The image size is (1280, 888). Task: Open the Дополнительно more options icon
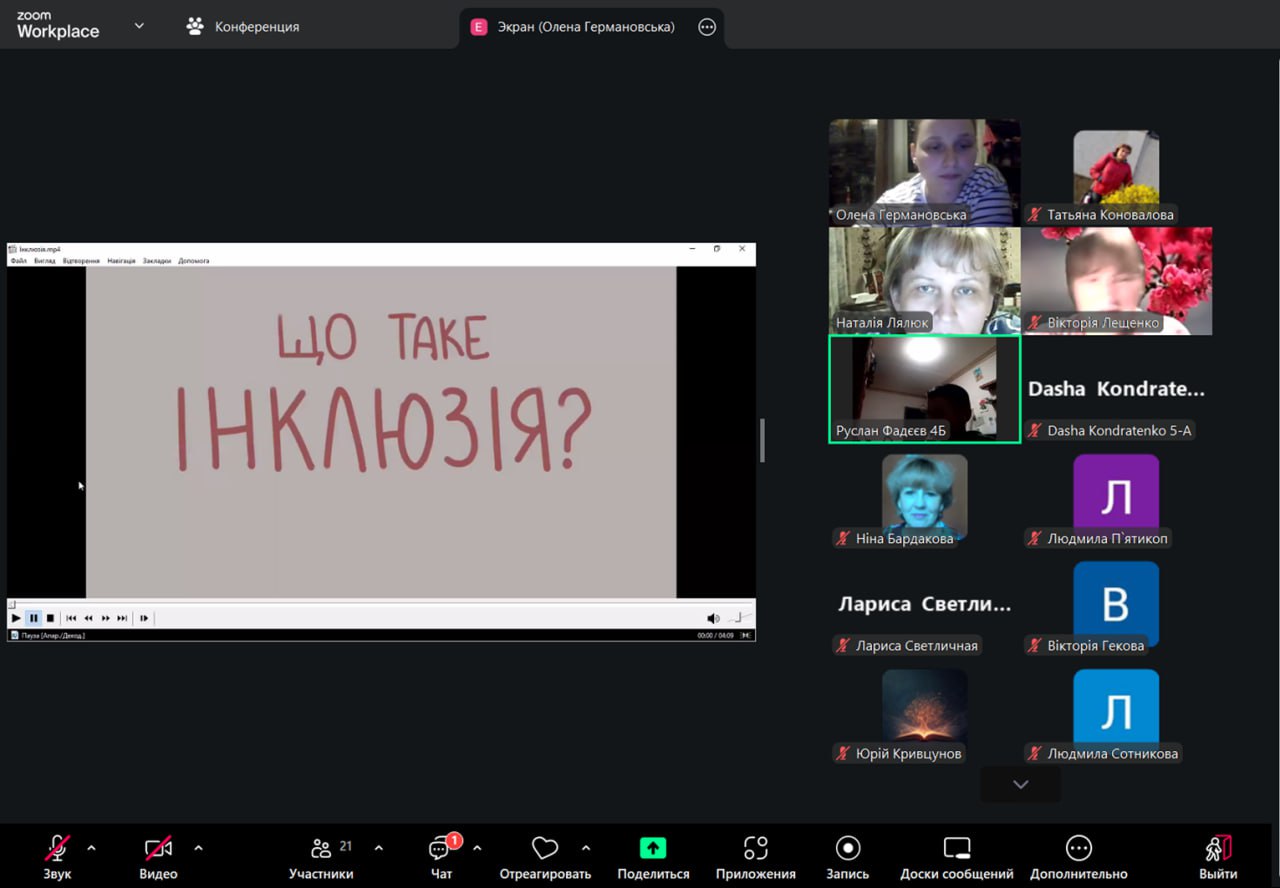click(1078, 849)
